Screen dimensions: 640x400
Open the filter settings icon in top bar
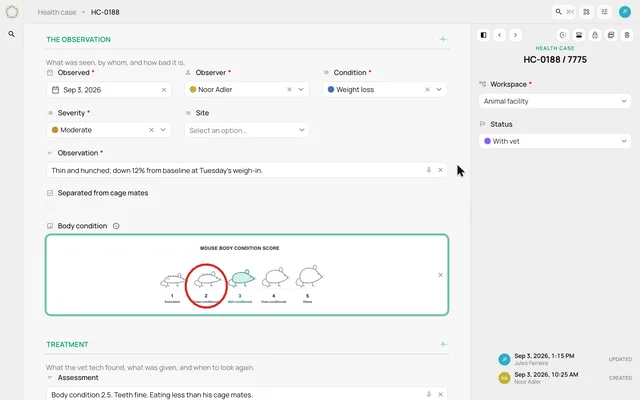click(604, 12)
